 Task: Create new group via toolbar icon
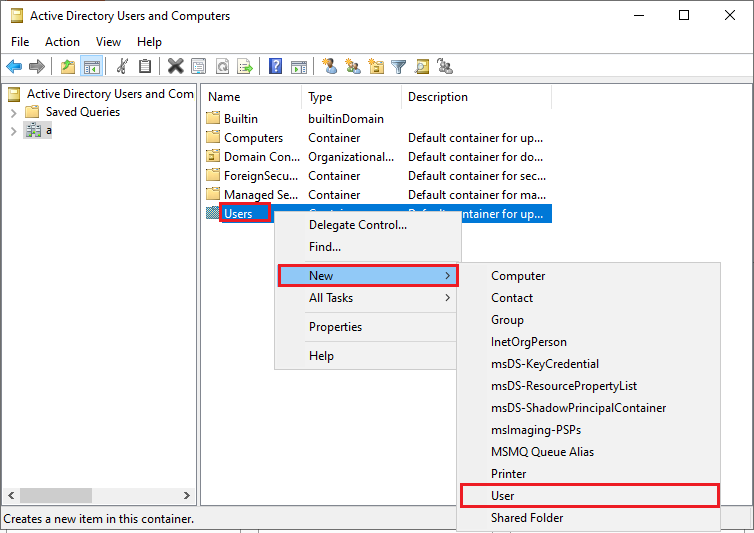click(x=352, y=66)
